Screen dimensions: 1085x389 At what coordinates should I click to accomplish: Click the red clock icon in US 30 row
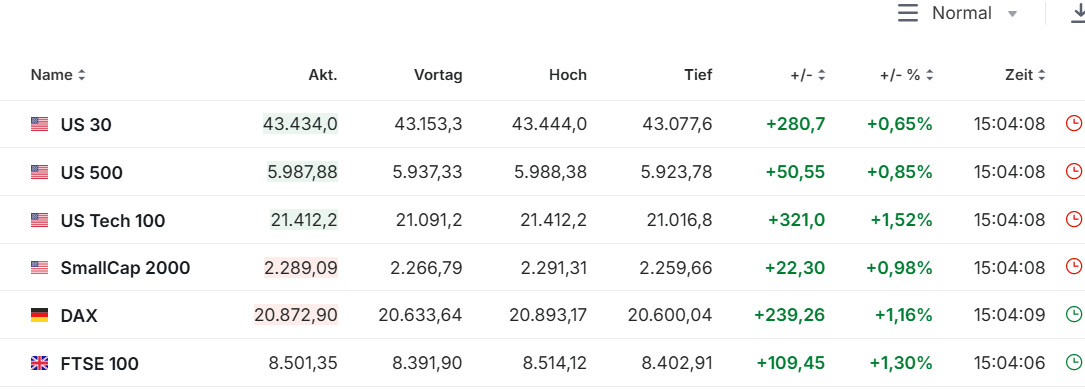[x=1073, y=124]
